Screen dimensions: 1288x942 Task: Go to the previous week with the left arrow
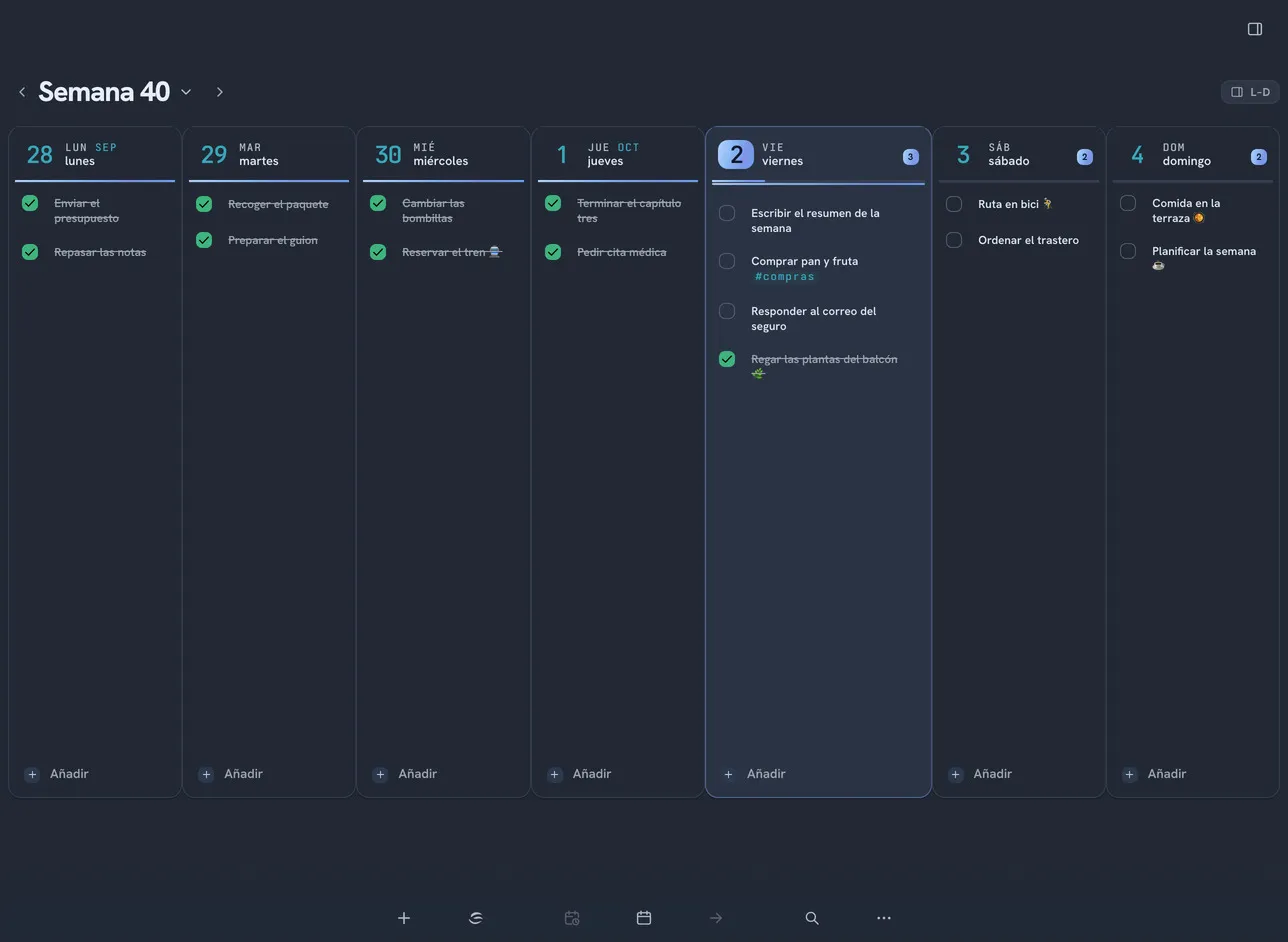point(22,92)
